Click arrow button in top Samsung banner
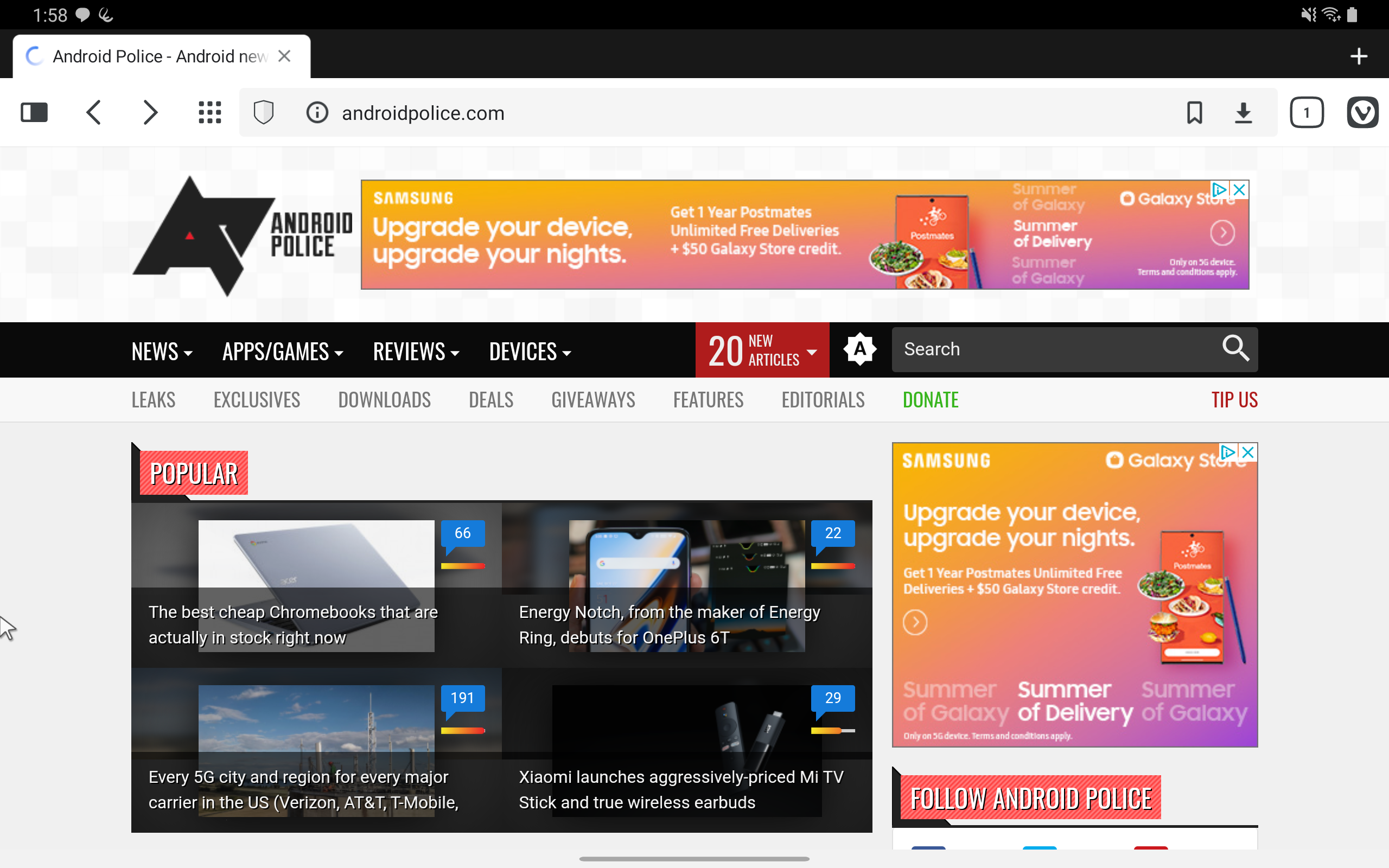Screen dimensions: 1389x868 point(1222,233)
